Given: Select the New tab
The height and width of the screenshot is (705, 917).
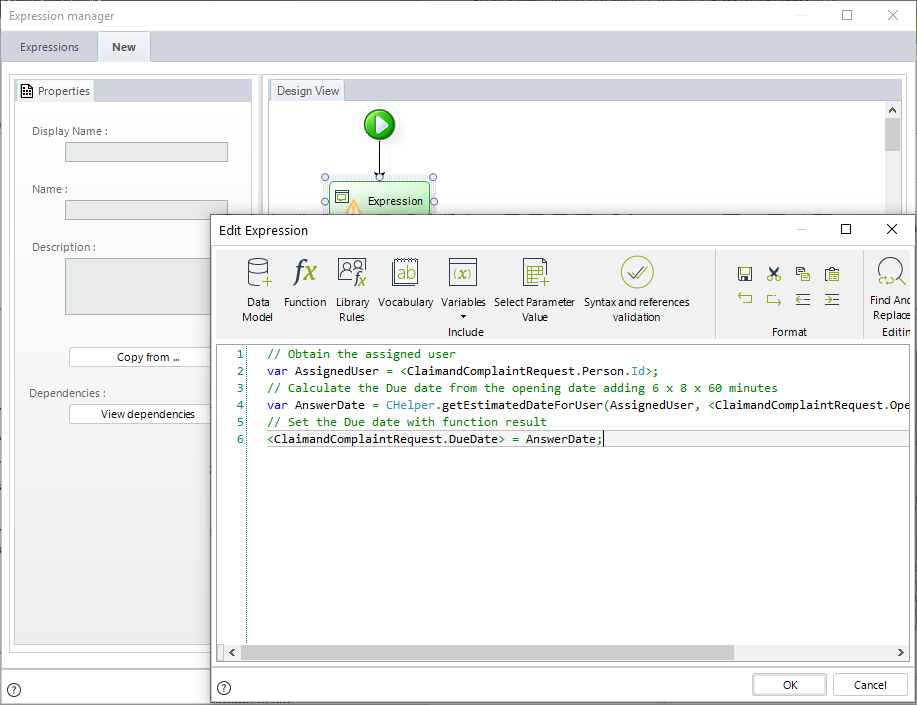Looking at the screenshot, I should tap(124, 47).
